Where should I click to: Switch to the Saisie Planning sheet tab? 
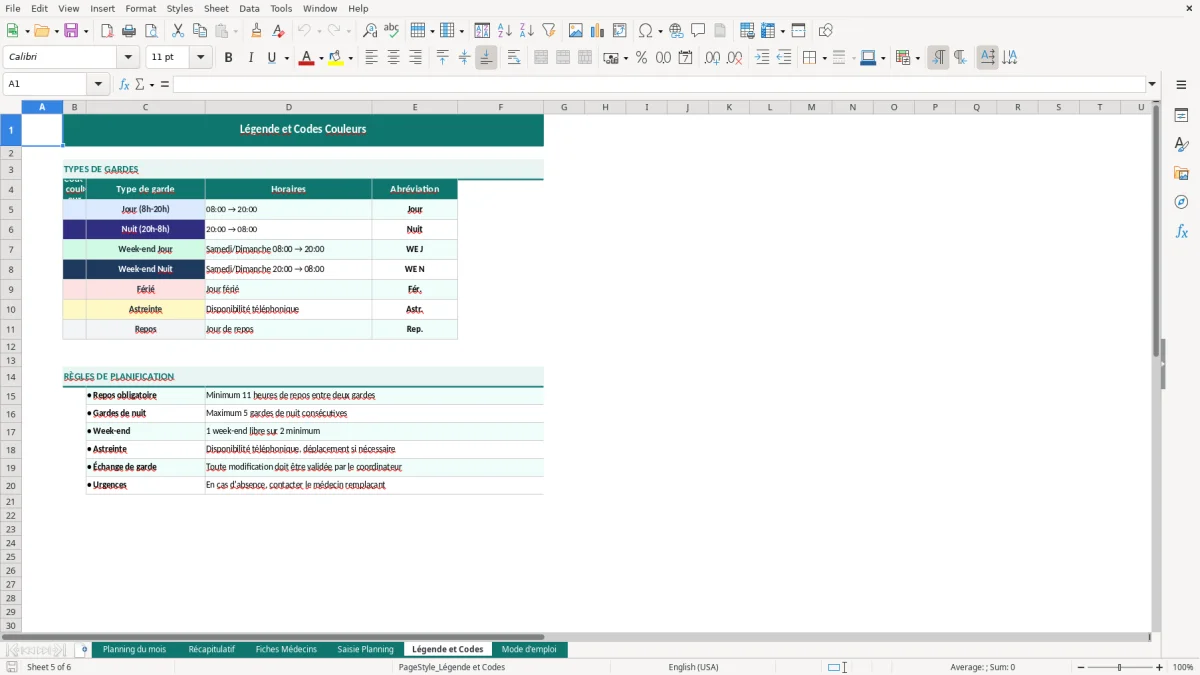(x=365, y=649)
